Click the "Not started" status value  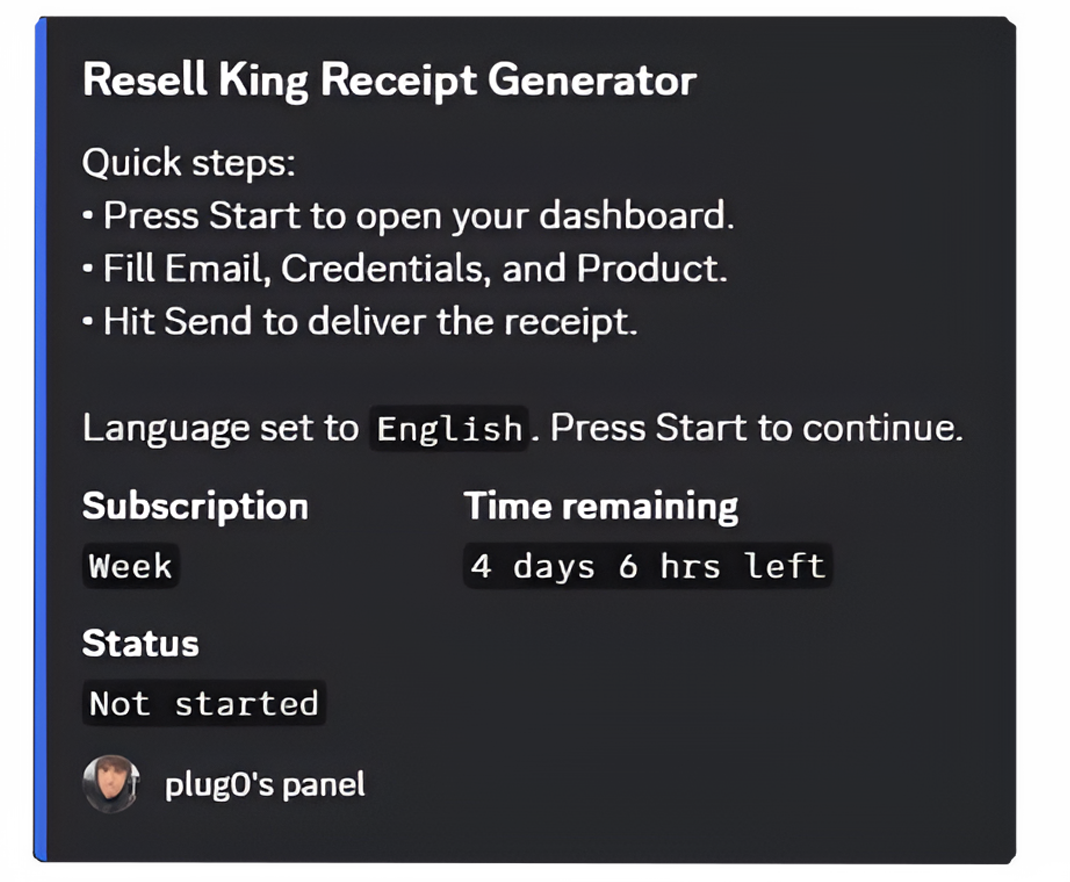pos(204,704)
